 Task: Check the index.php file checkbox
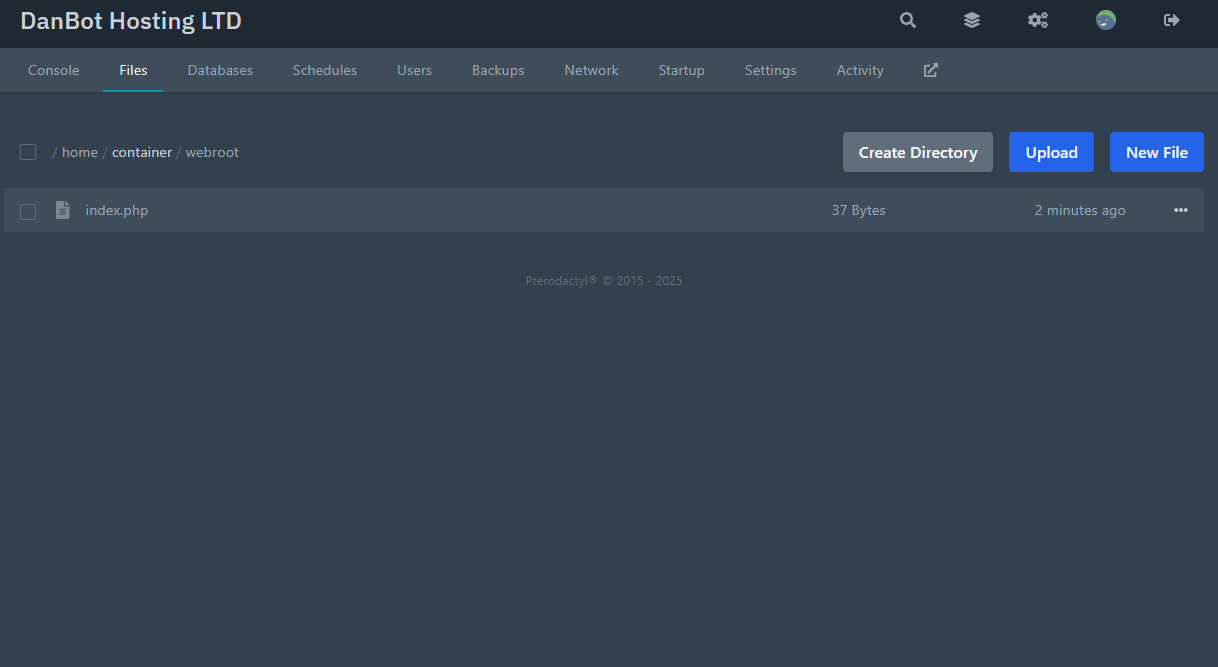(28, 211)
